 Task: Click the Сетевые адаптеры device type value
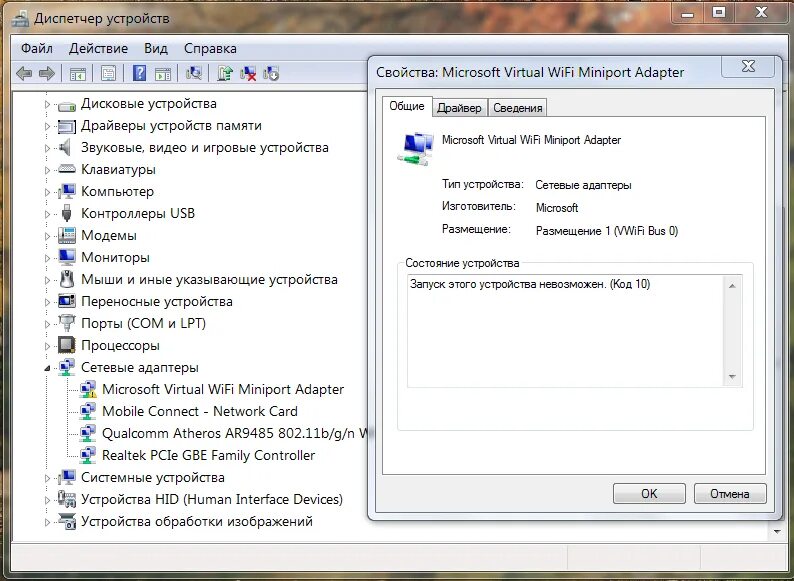coord(583,185)
